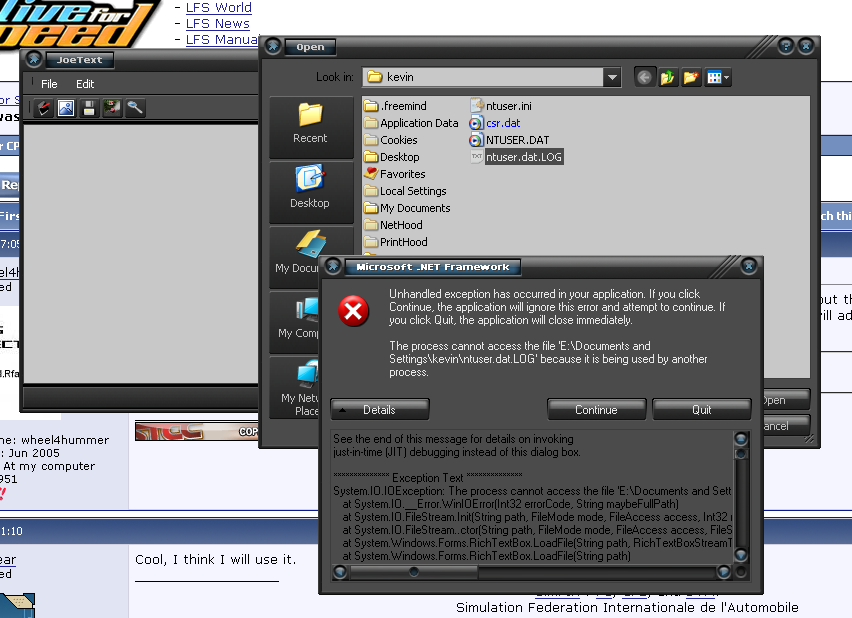Click the scroll-down button in exception details

(741, 555)
